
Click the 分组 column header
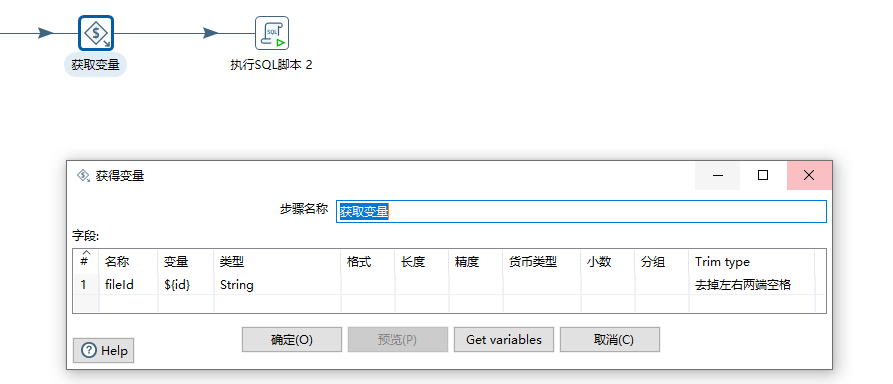point(662,262)
